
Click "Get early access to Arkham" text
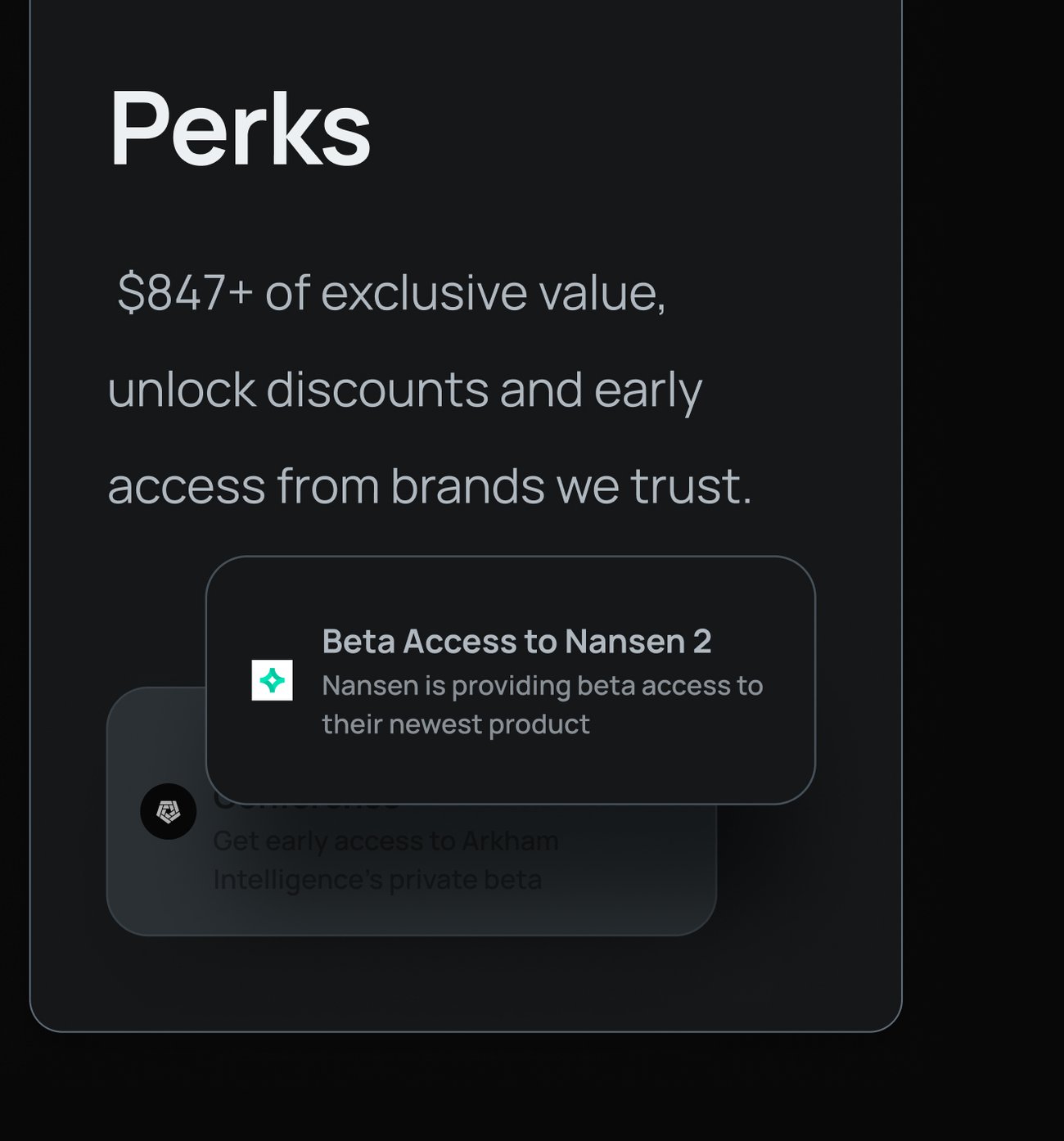pyautogui.click(x=385, y=841)
